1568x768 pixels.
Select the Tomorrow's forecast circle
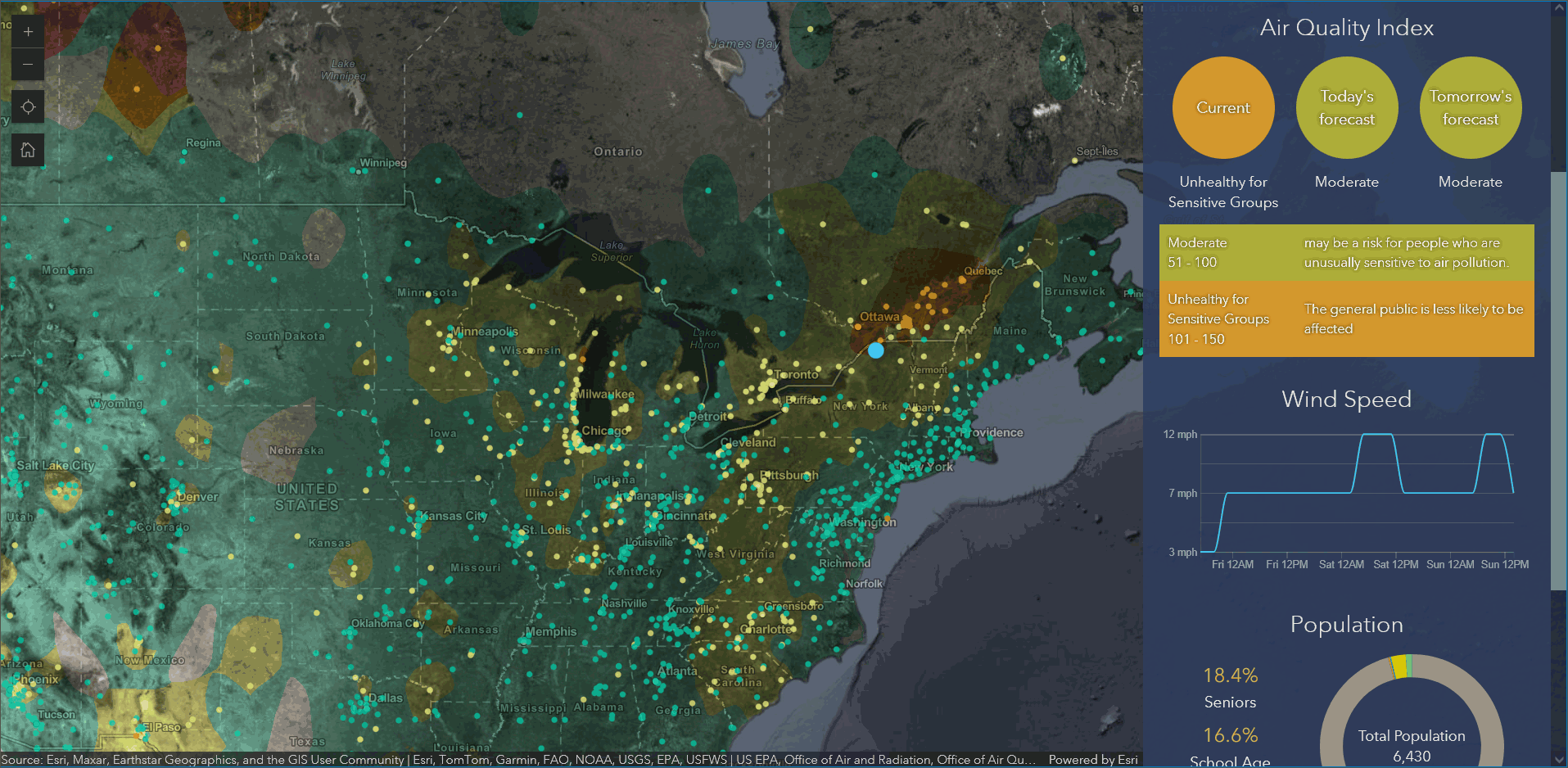(x=1471, y=108)
